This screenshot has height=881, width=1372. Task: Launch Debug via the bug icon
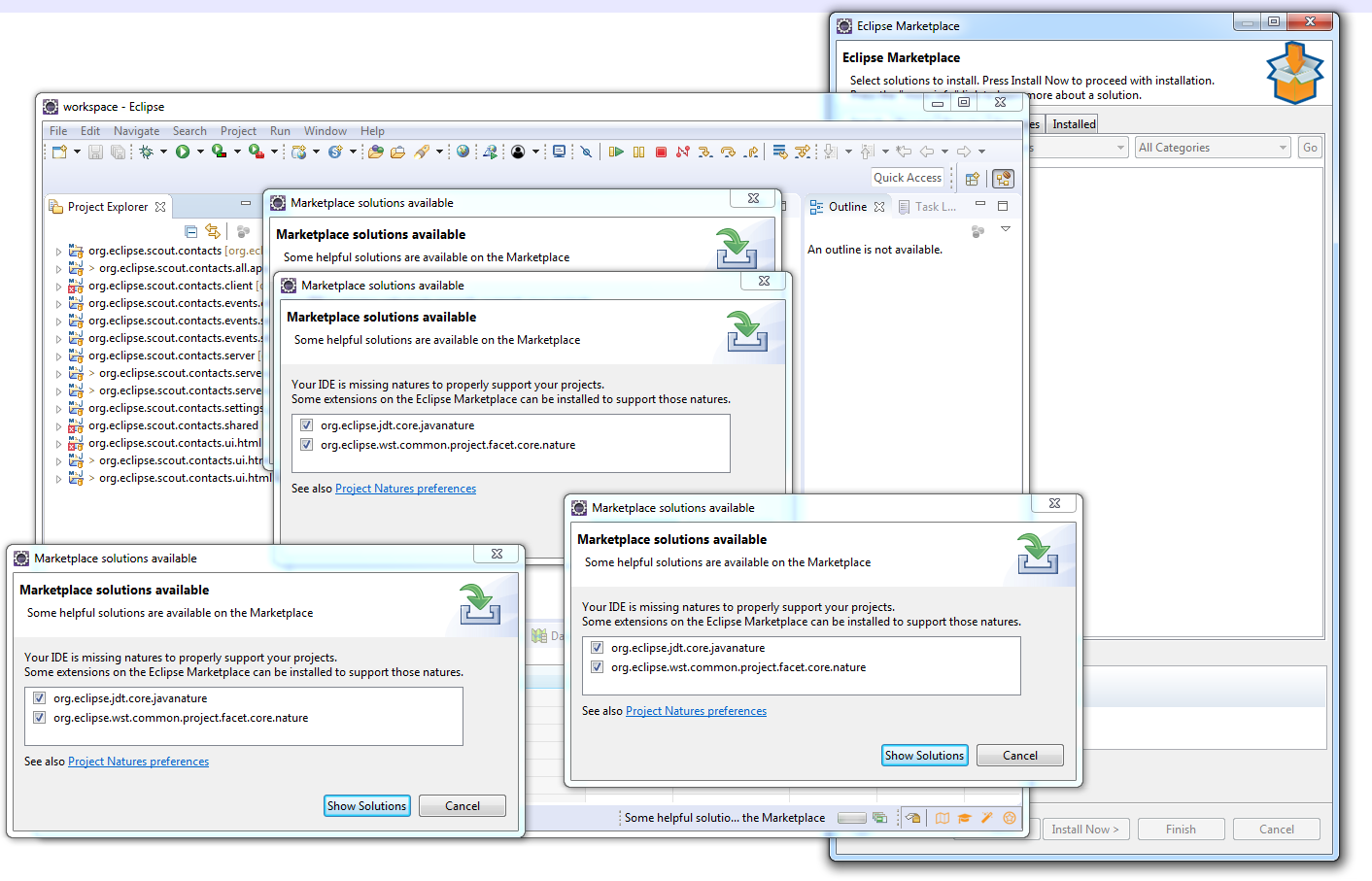146,152
